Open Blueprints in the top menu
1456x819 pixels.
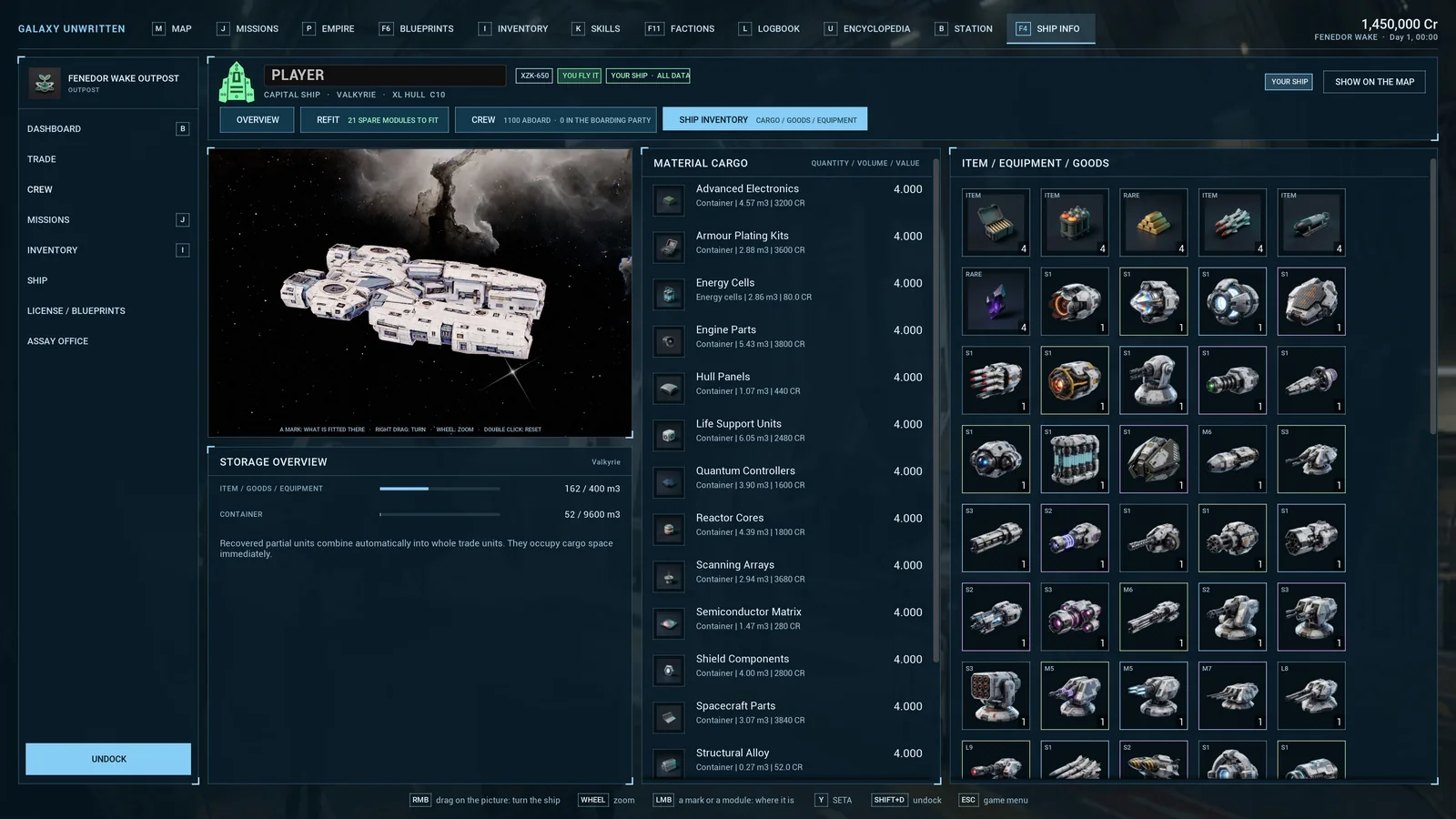[417, 29]
